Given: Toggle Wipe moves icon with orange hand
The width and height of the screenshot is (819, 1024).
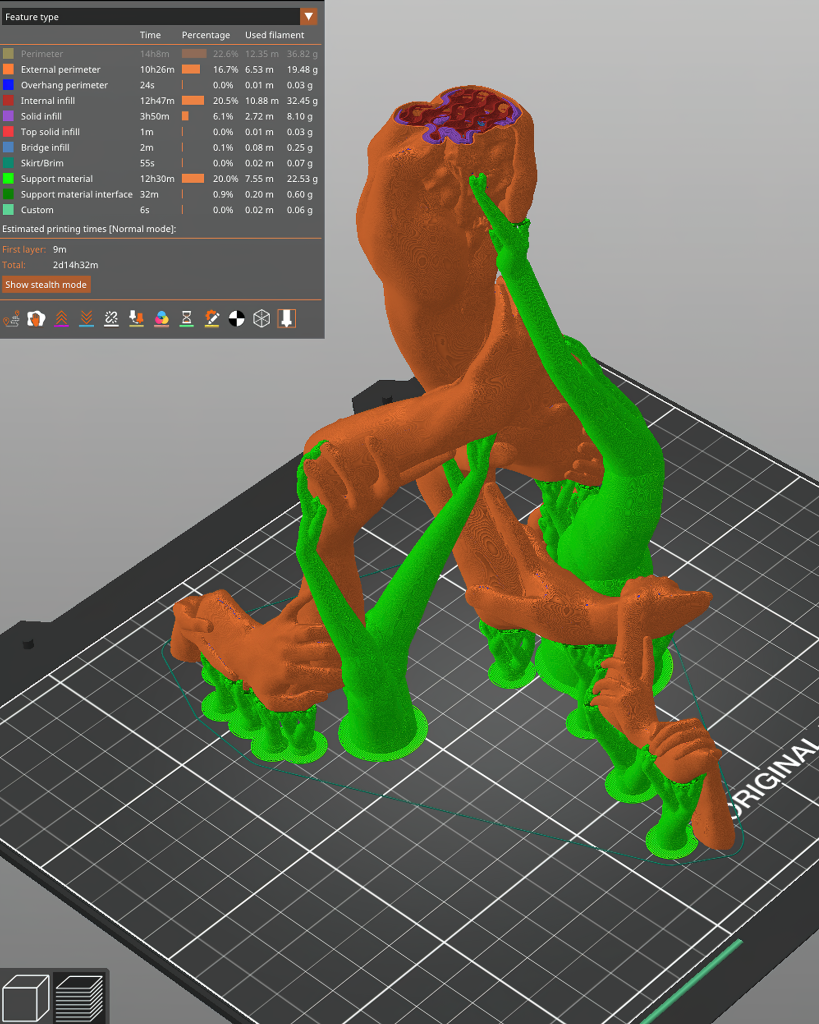Looking at the screenshot, I should (x=36, y=319).
